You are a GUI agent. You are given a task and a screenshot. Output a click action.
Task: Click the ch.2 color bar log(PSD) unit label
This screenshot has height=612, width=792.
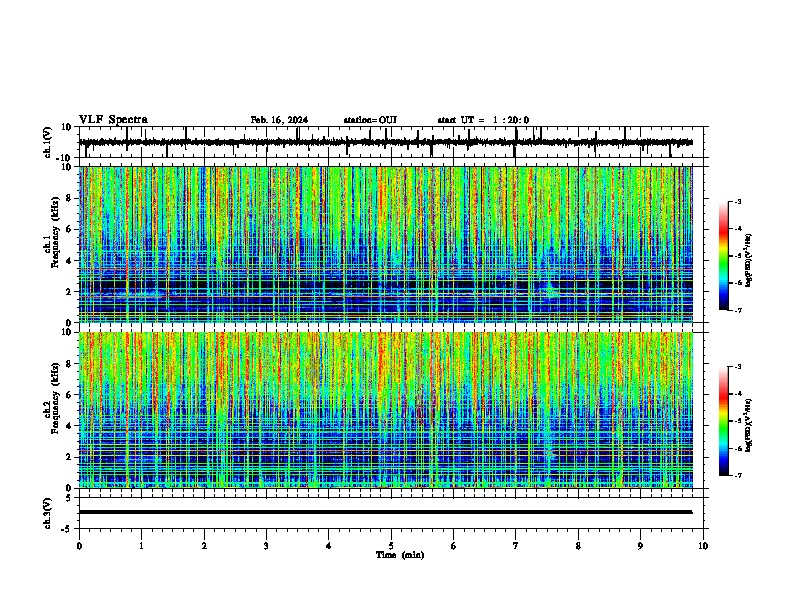pos(749,425)
